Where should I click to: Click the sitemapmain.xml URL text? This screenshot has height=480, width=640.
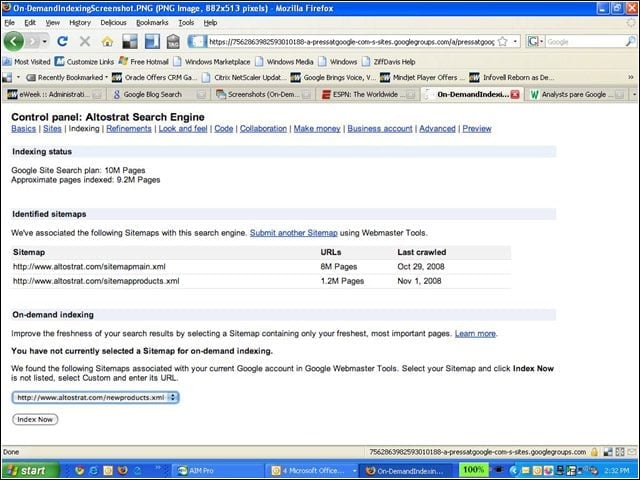[89, 267]
